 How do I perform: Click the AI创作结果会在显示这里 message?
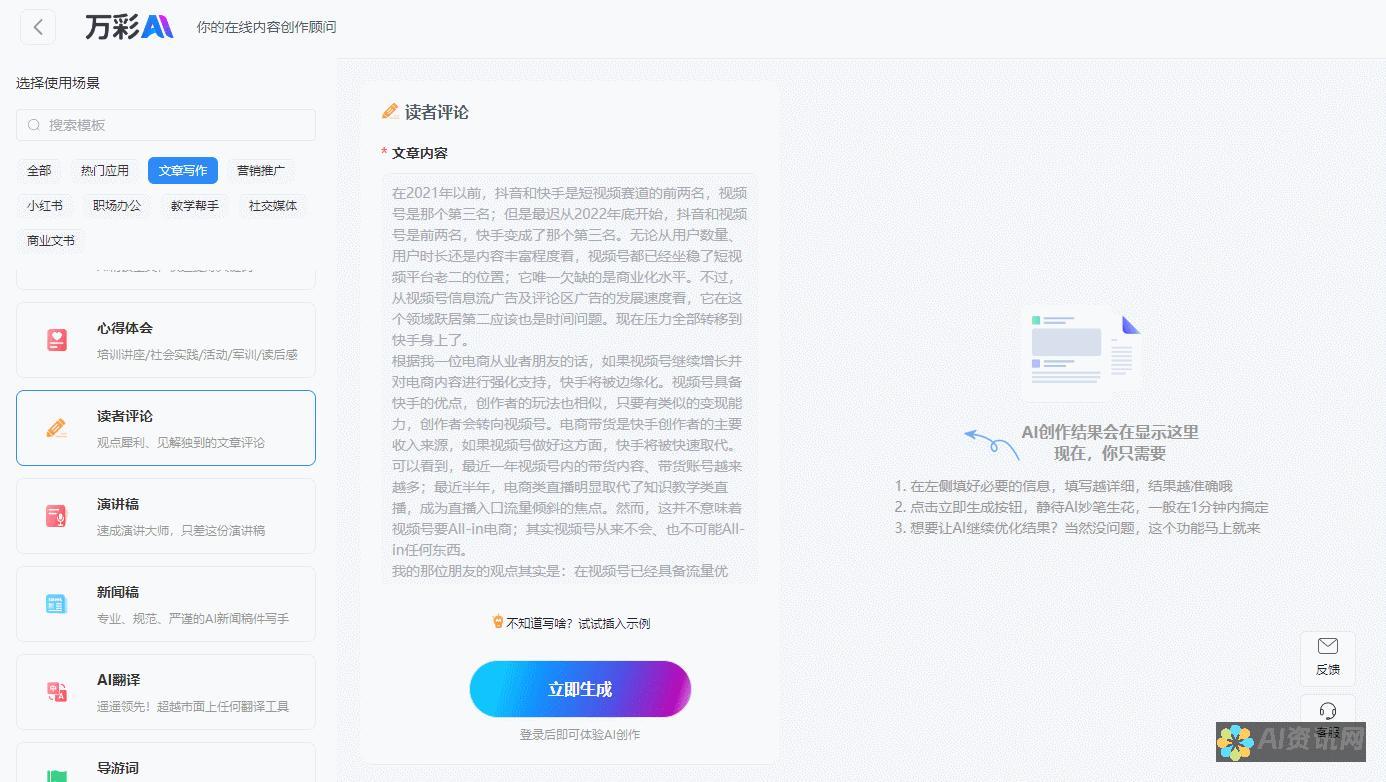coord(1110,432)
